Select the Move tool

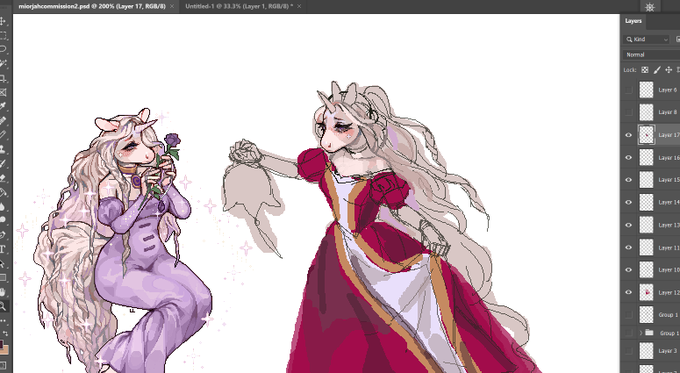pos(3,21)
